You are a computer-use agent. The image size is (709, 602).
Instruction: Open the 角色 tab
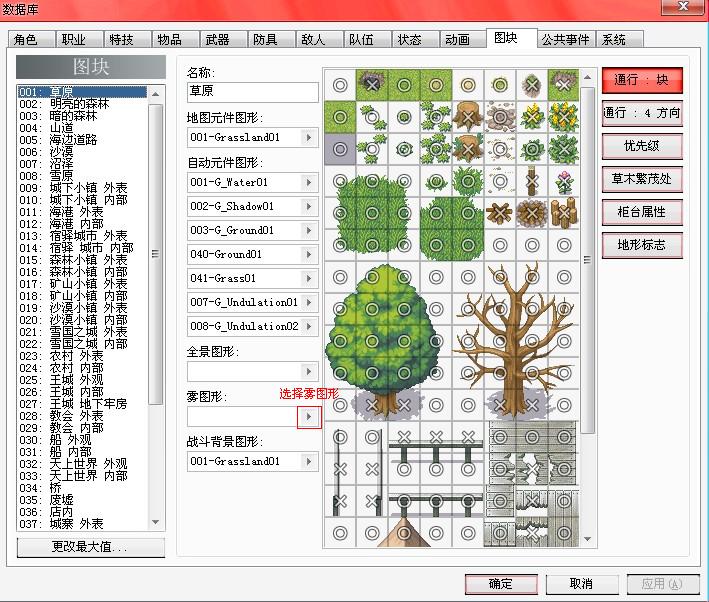tap(31, 40)
